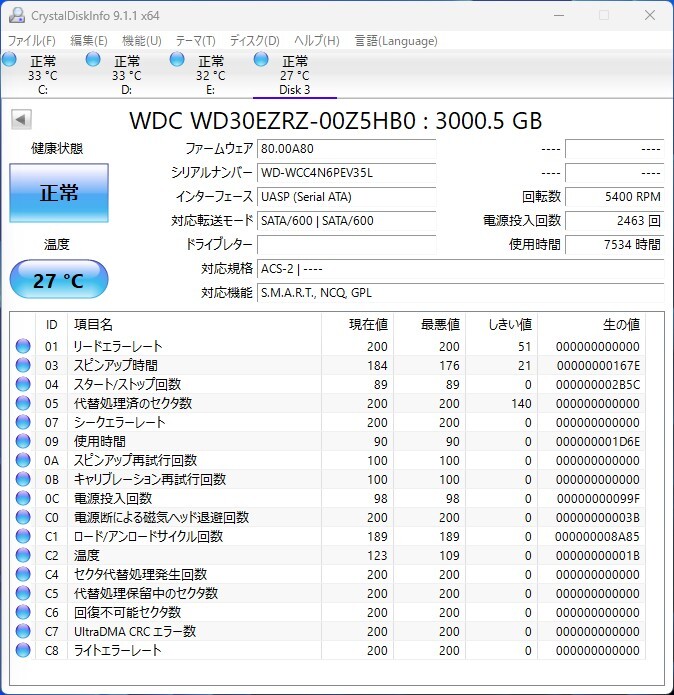The image size is (674, 695).
Task: Click status orb for drive E:
Action: click(177, 59)
